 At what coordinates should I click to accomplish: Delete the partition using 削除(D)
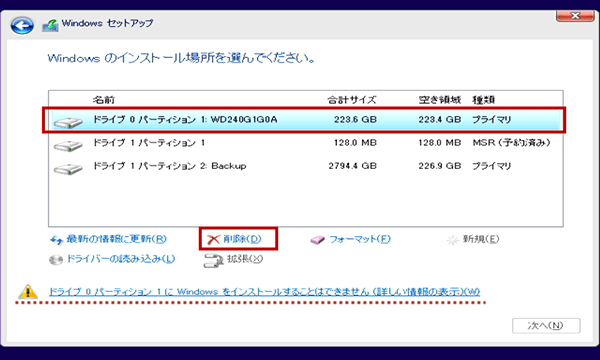pyautogui.click(x=242, y=239)
